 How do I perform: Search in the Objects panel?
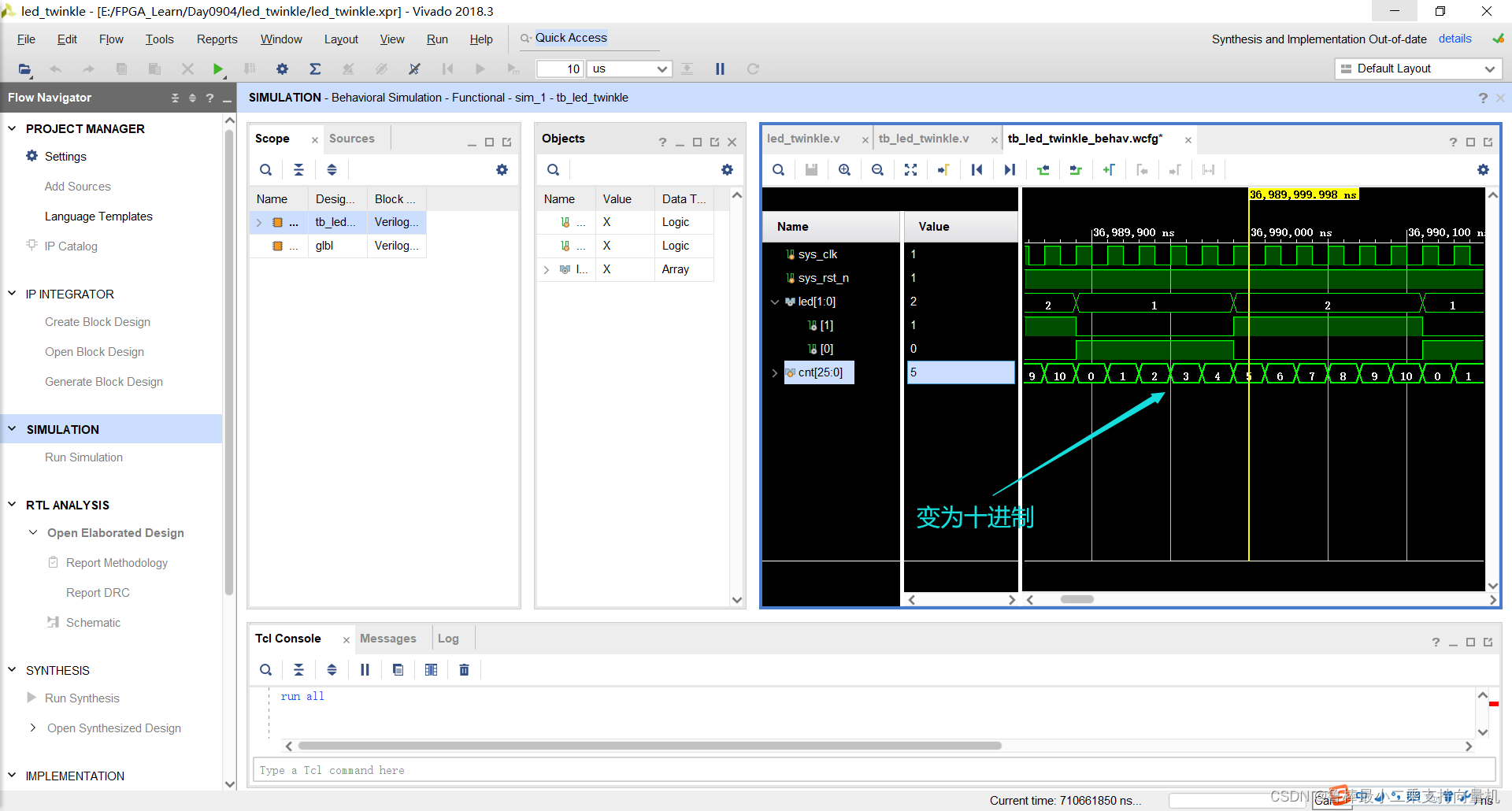[554, 170]
